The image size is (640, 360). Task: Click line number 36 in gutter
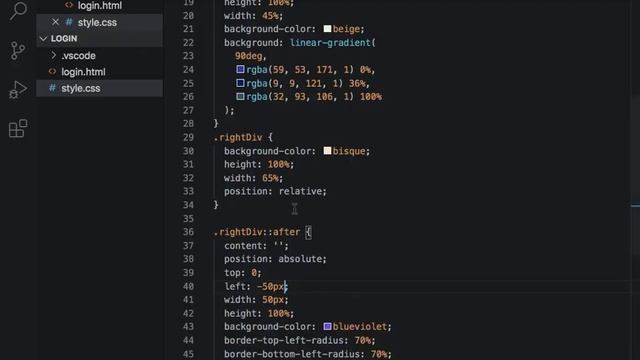click(188, 232)
